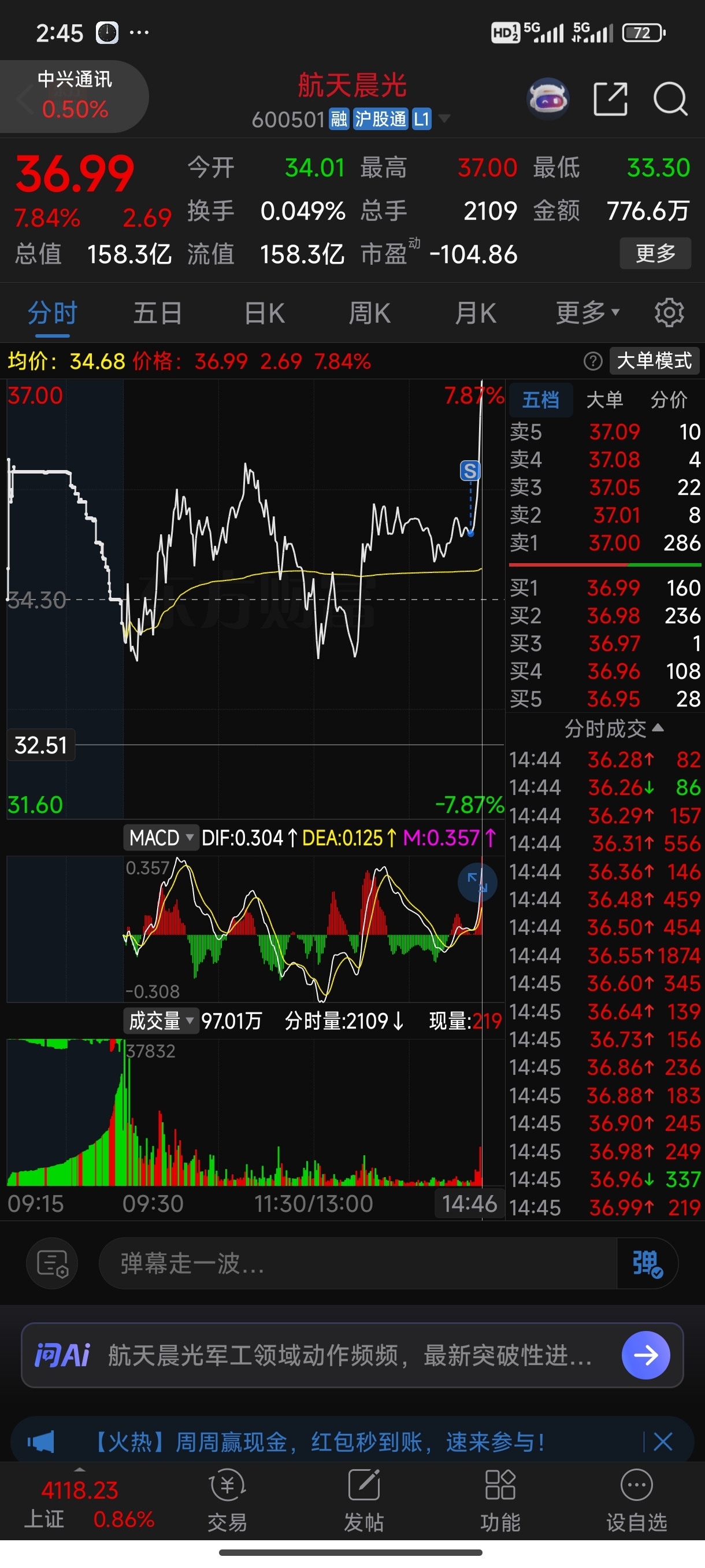Tap the L1 level tag
Image resolution: width=705 pixels, height=1568 pixels.
[x=421, y=119]
